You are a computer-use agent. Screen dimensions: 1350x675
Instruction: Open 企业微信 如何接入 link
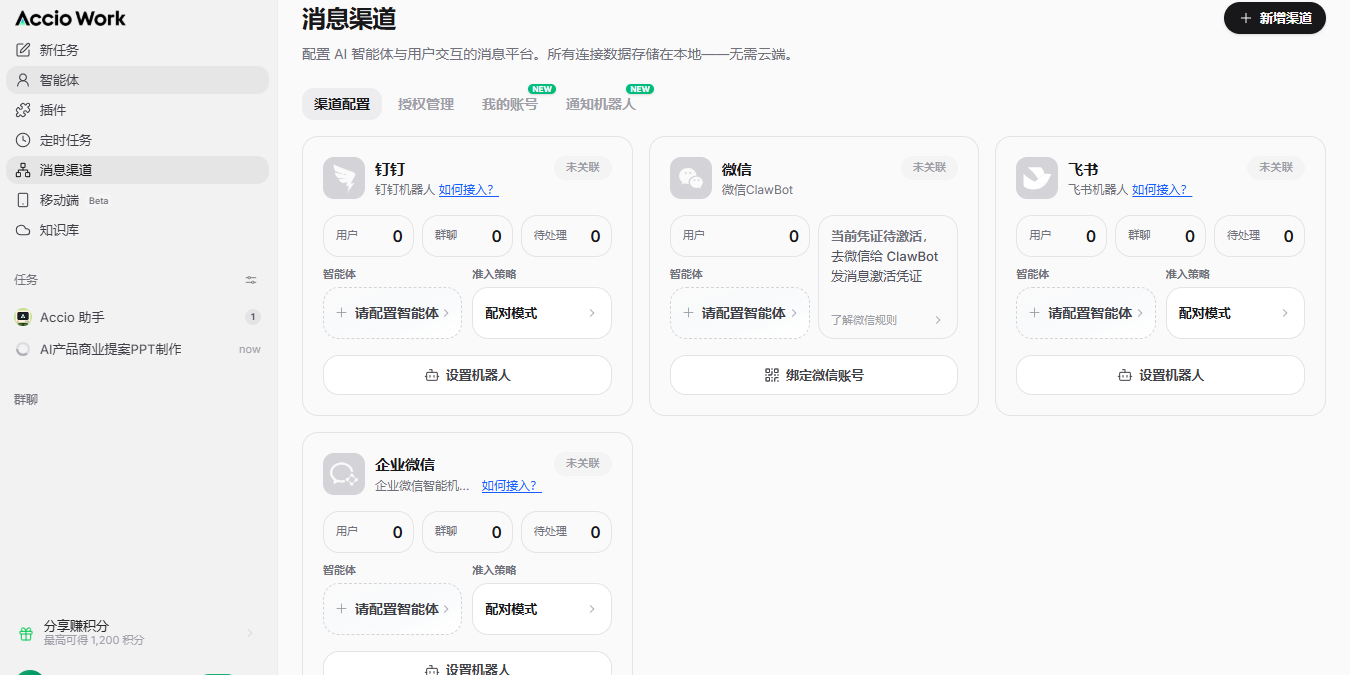click(x=512, y=485)
